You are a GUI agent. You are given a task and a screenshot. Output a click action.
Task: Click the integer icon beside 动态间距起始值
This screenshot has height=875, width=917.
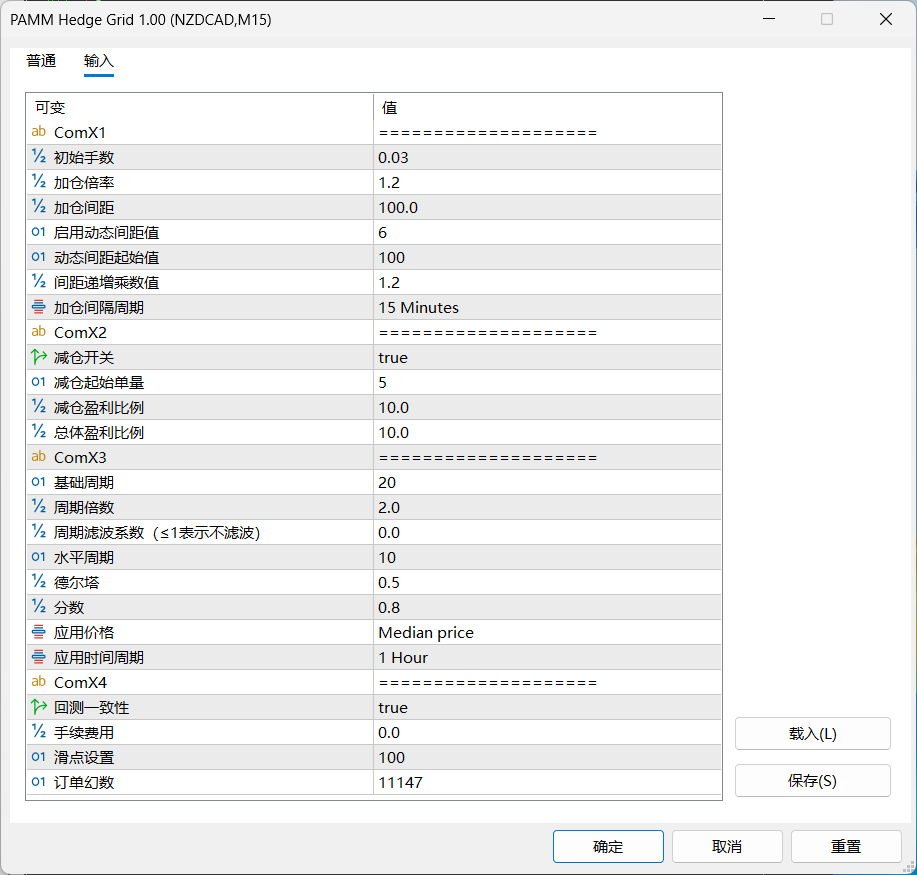click(x=39, y=257)
